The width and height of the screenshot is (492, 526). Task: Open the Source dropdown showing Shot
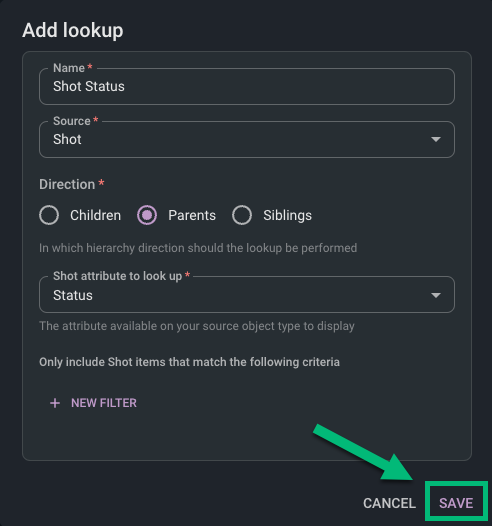247,140
